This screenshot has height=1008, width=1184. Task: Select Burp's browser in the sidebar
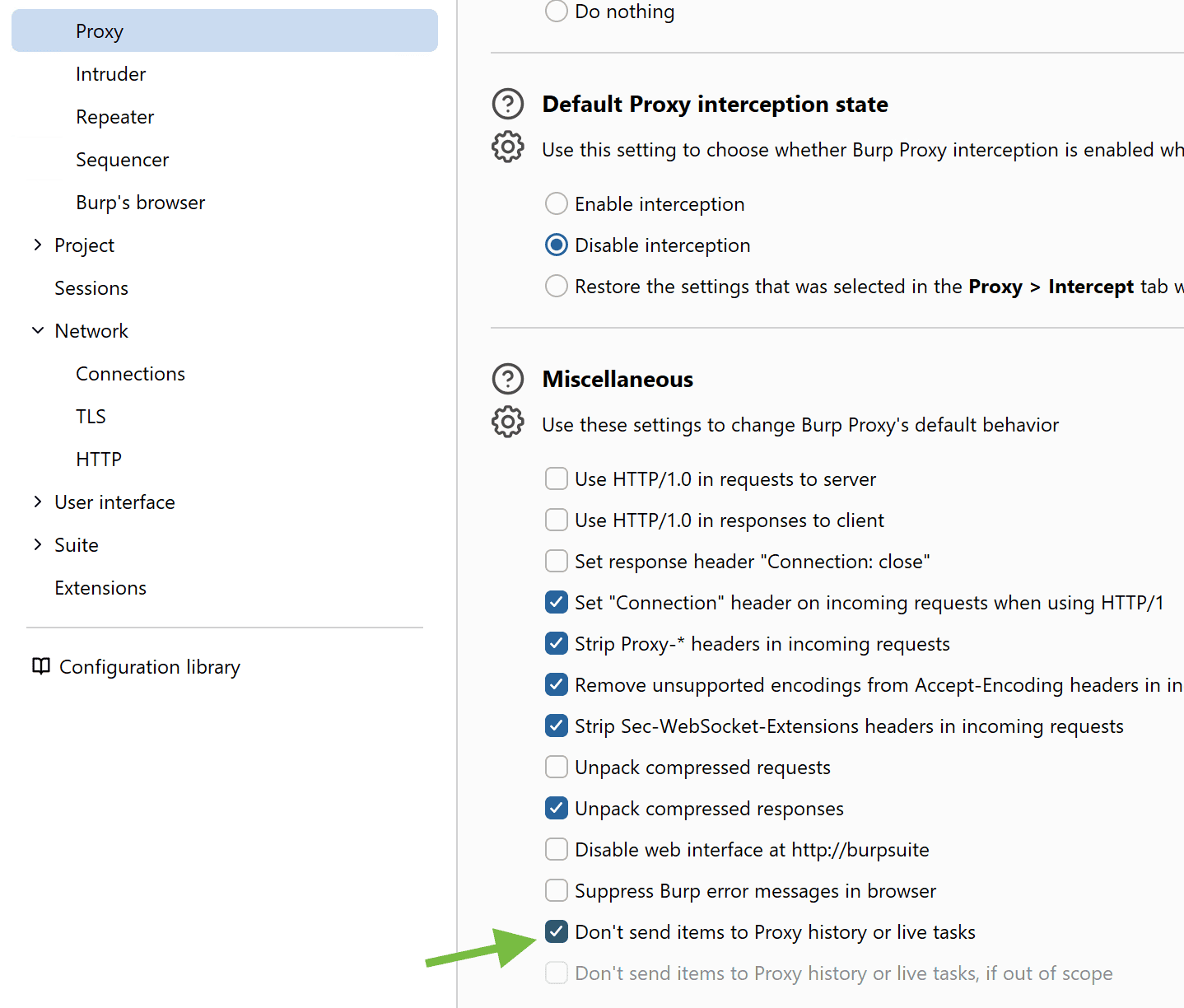140,203
